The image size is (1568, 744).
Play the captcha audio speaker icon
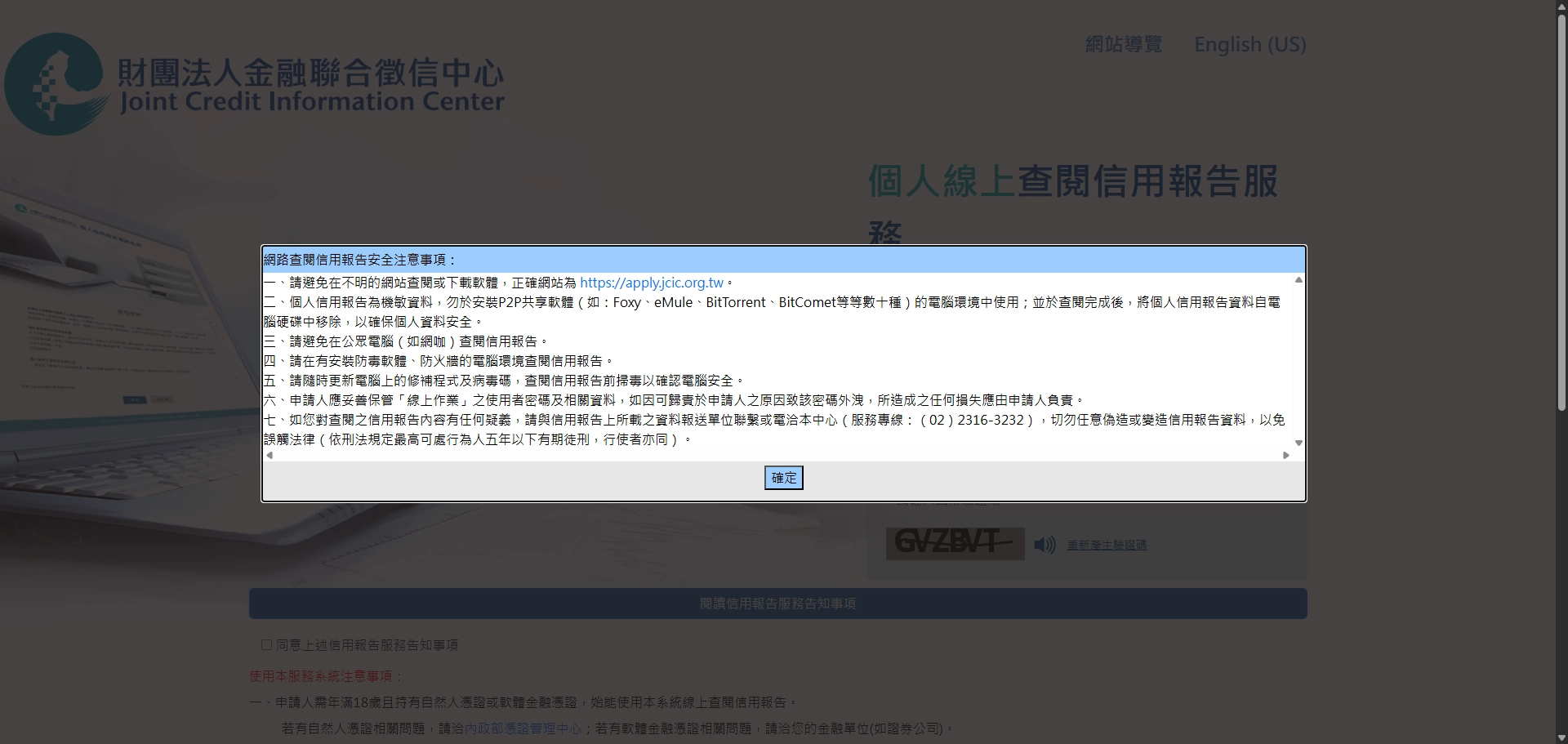(x=1045, y=545)
